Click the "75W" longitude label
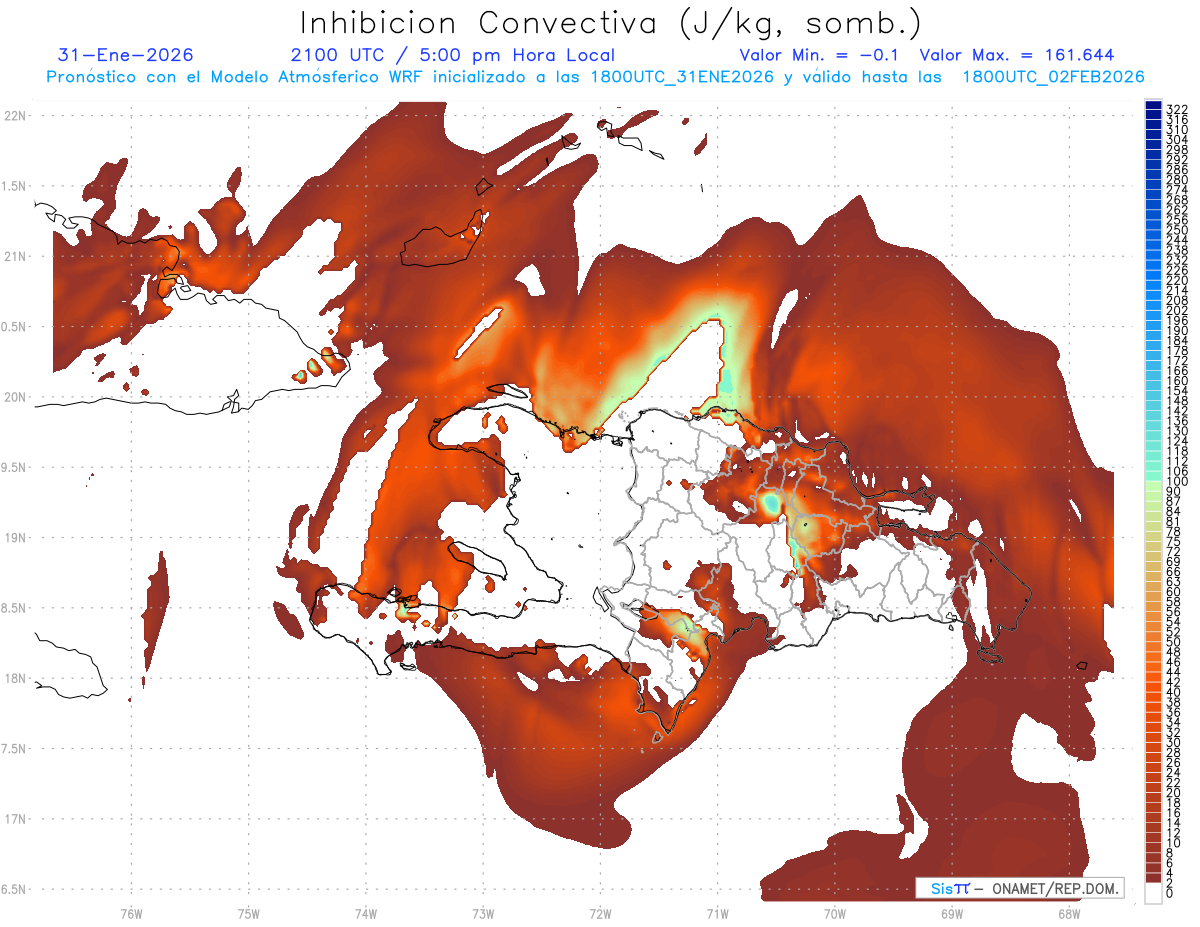 pos(249,913)
